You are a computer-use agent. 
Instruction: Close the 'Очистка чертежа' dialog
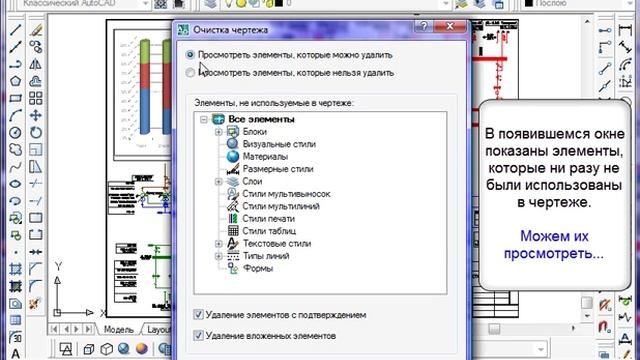(x=450, y=27)
